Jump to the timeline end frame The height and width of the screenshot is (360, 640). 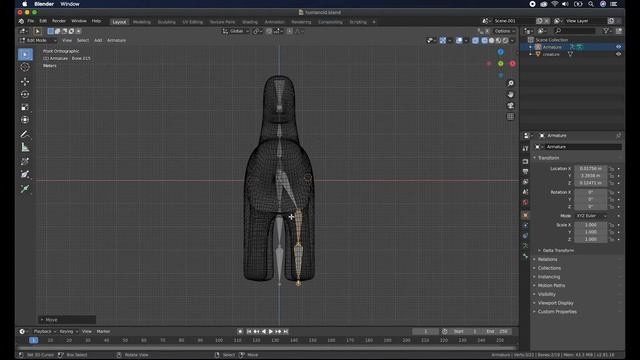[286, 332]
